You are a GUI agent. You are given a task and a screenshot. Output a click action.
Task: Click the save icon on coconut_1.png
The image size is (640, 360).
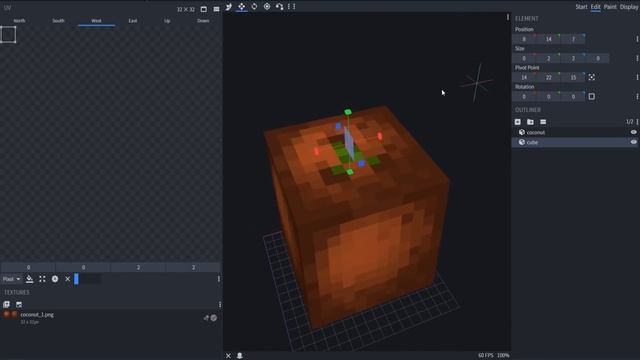214,318
